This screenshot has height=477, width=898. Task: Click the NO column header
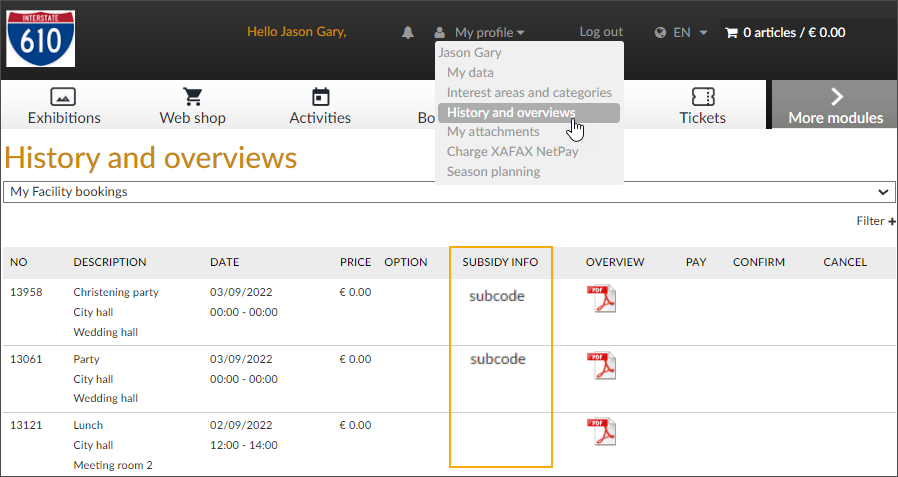(18, 262)
